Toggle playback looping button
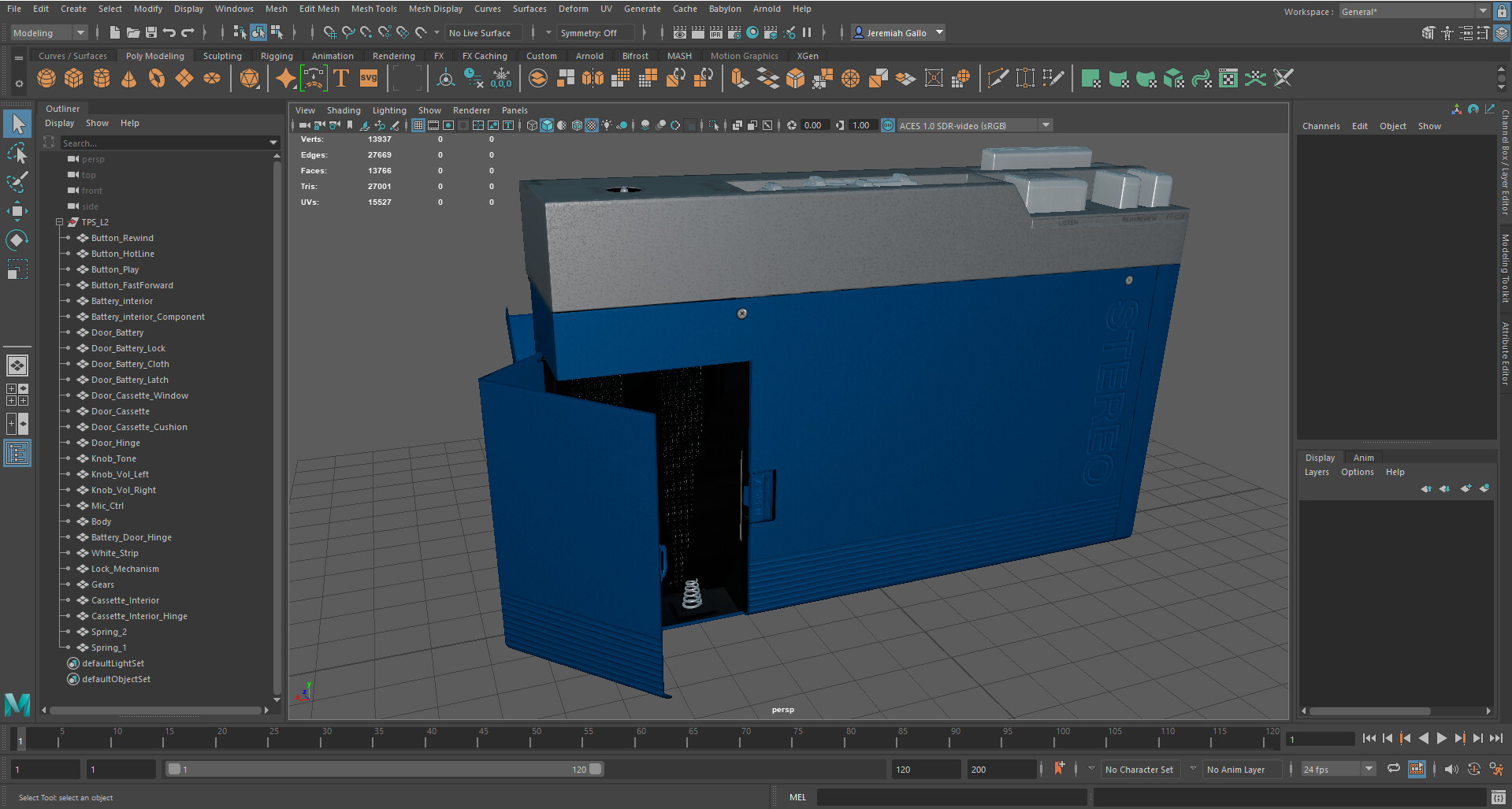The height and width of the screenshot is (809, 1512). click(x=1393, y=769)
